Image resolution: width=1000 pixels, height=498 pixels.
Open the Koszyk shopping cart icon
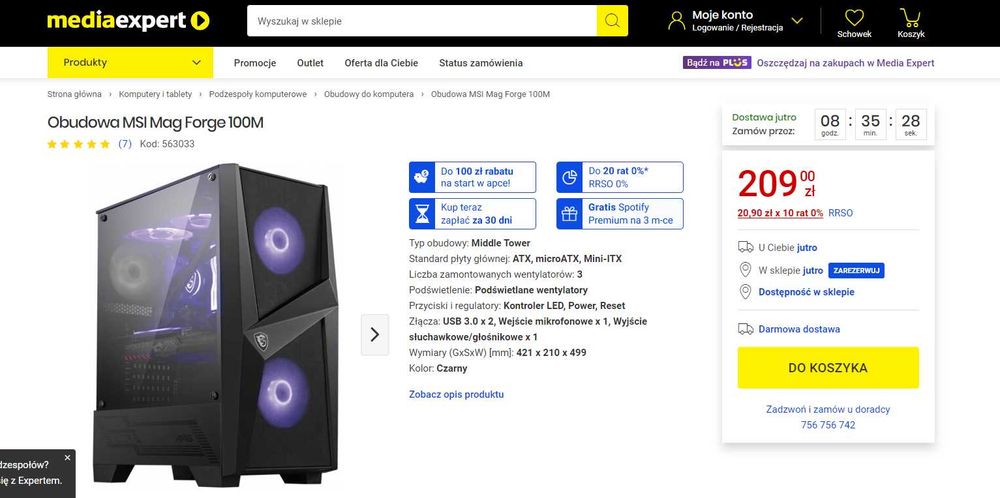910,18
